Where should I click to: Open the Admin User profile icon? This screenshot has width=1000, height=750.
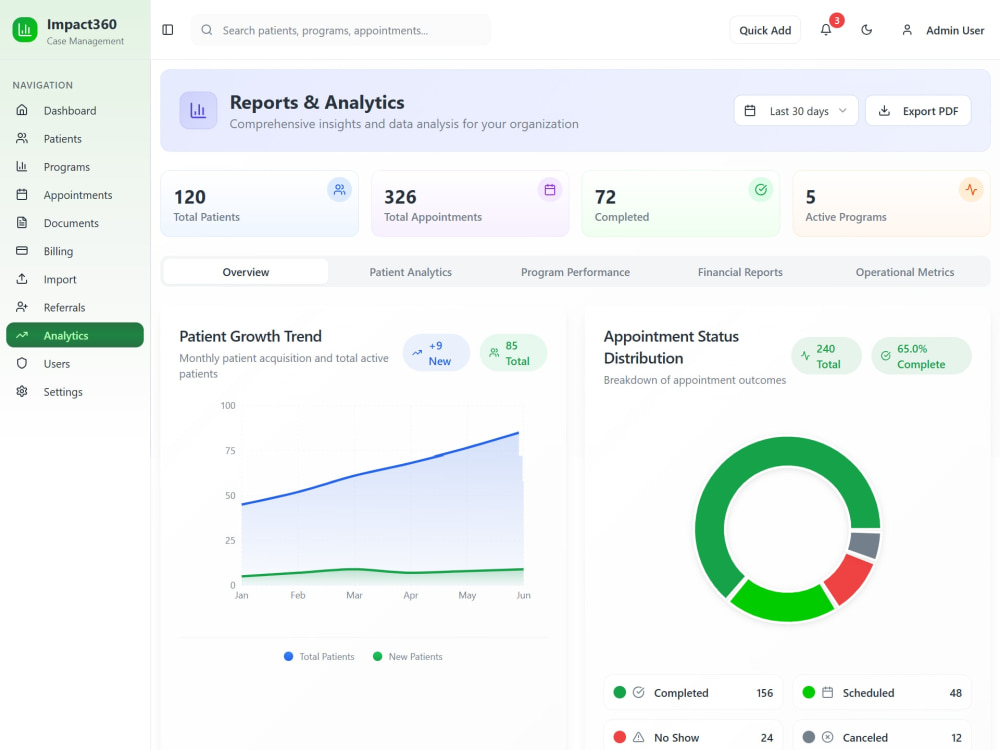tap(907, 30)
